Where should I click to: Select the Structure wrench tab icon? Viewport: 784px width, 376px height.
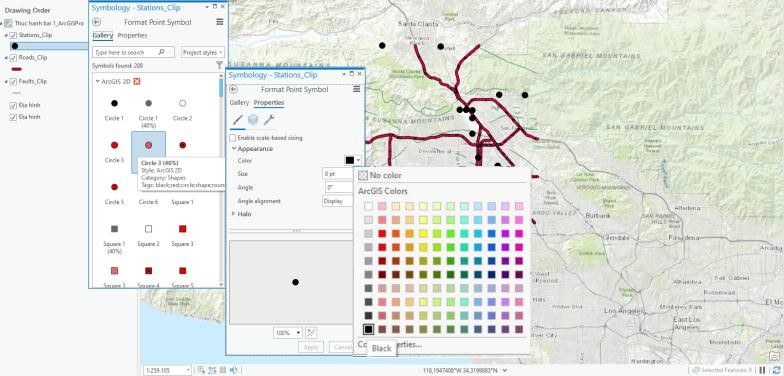268,119
